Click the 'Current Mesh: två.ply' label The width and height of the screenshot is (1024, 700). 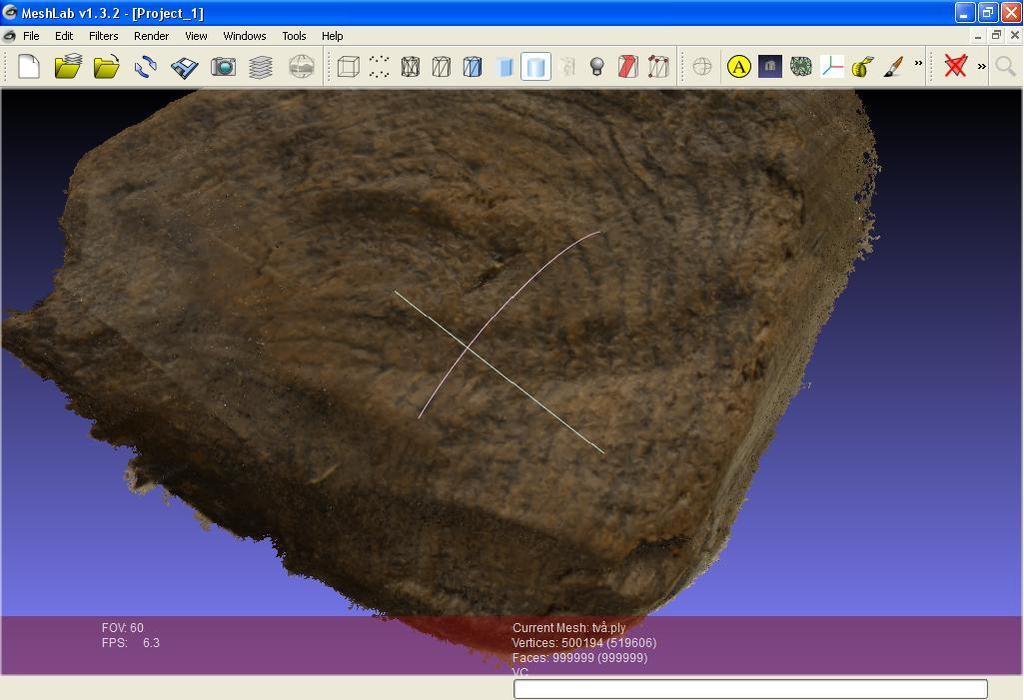[569, 628]
